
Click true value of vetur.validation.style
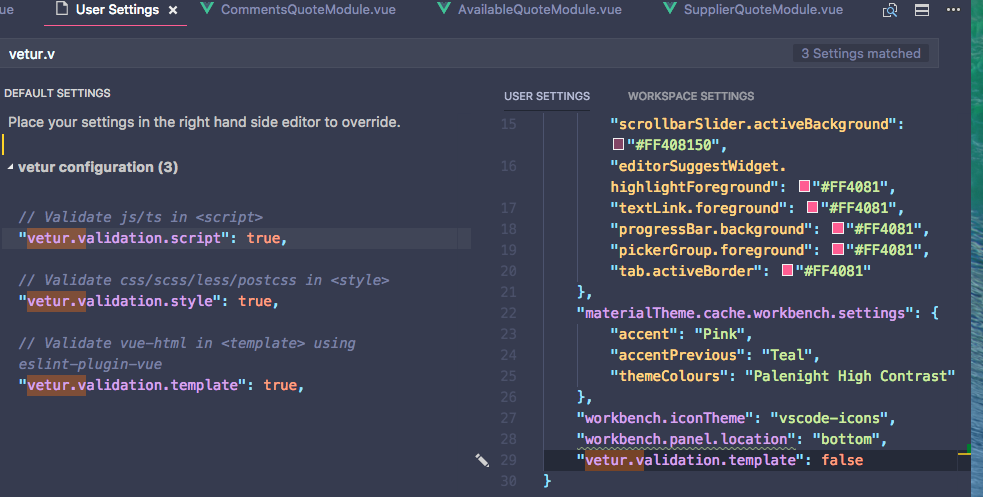tap(255, 301)
